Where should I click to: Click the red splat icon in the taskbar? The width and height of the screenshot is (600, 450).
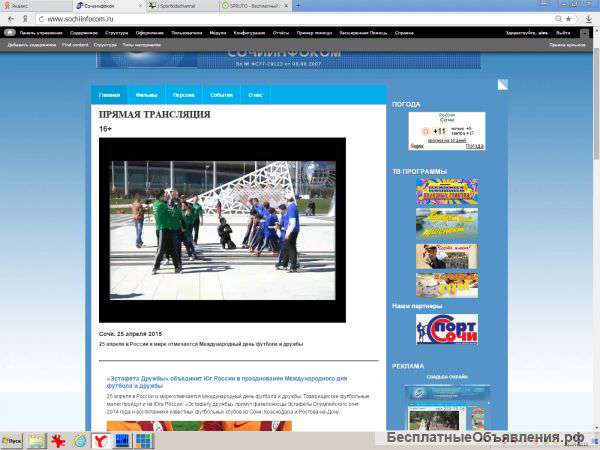pos(58,441)
